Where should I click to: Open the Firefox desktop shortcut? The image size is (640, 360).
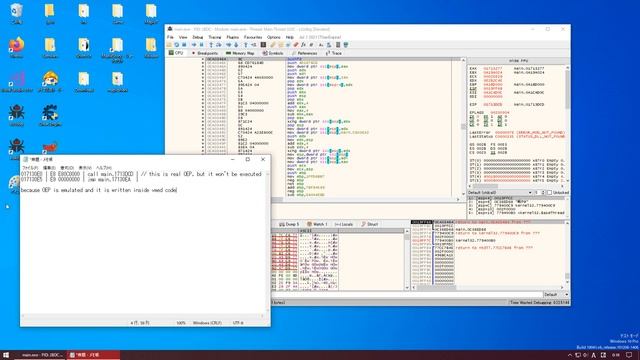click(x=16, y=48)
